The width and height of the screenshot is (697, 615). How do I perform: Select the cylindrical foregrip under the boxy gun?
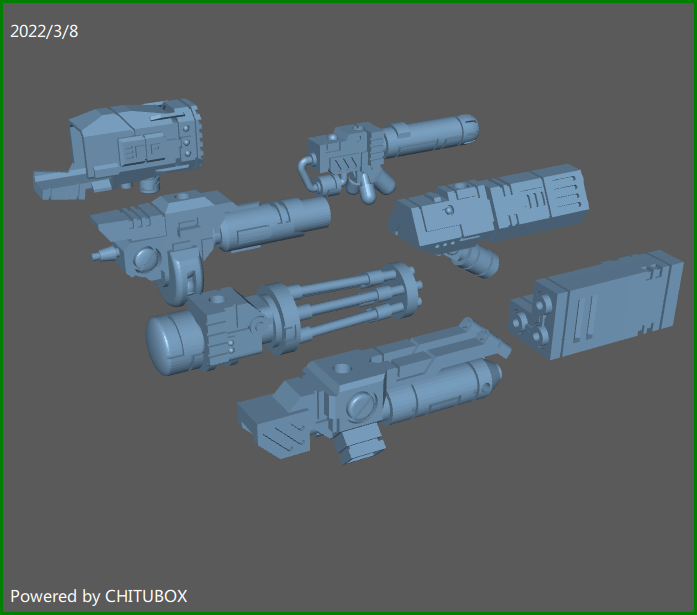(x=477, y=260)
